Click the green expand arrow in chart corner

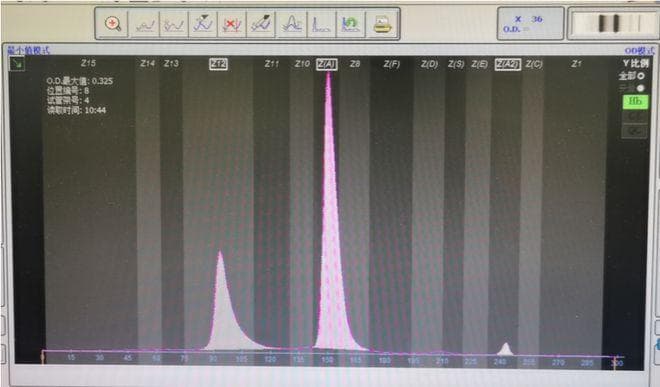(x=18, y=64)
